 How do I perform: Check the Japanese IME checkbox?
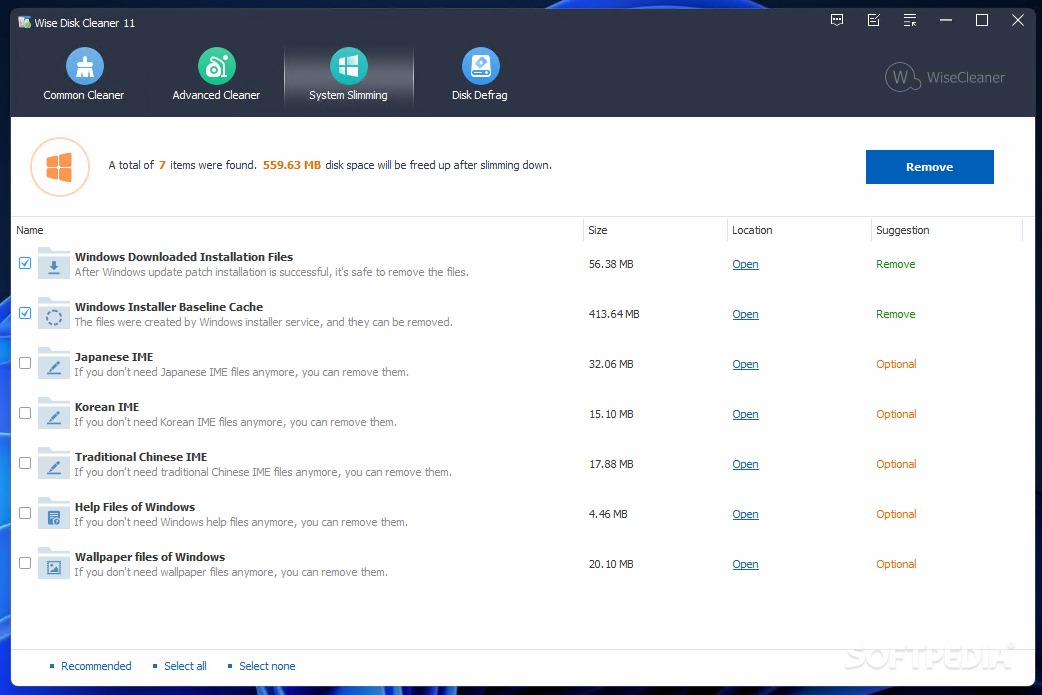25,363
